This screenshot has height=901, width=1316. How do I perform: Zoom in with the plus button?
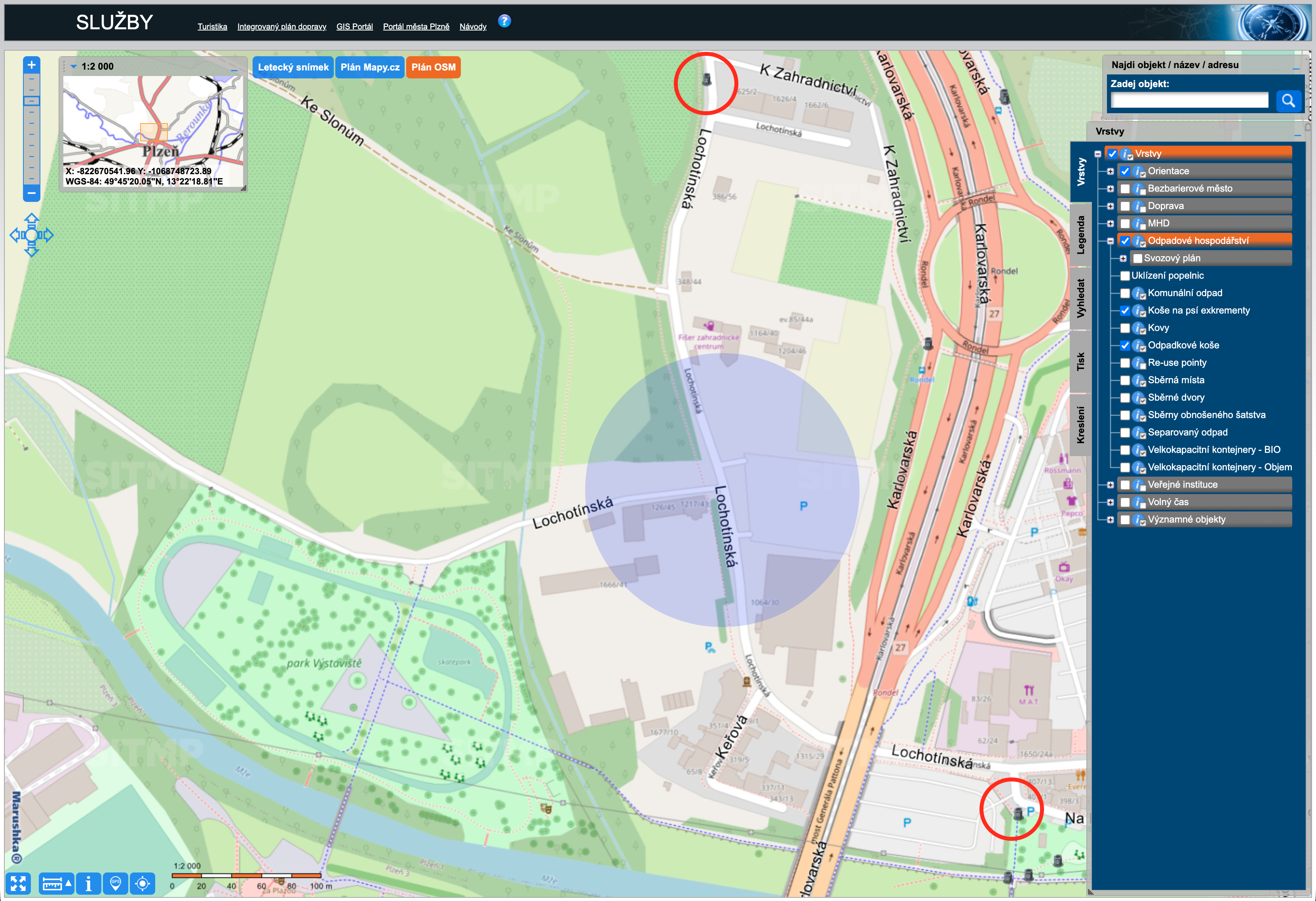point(32,65)
